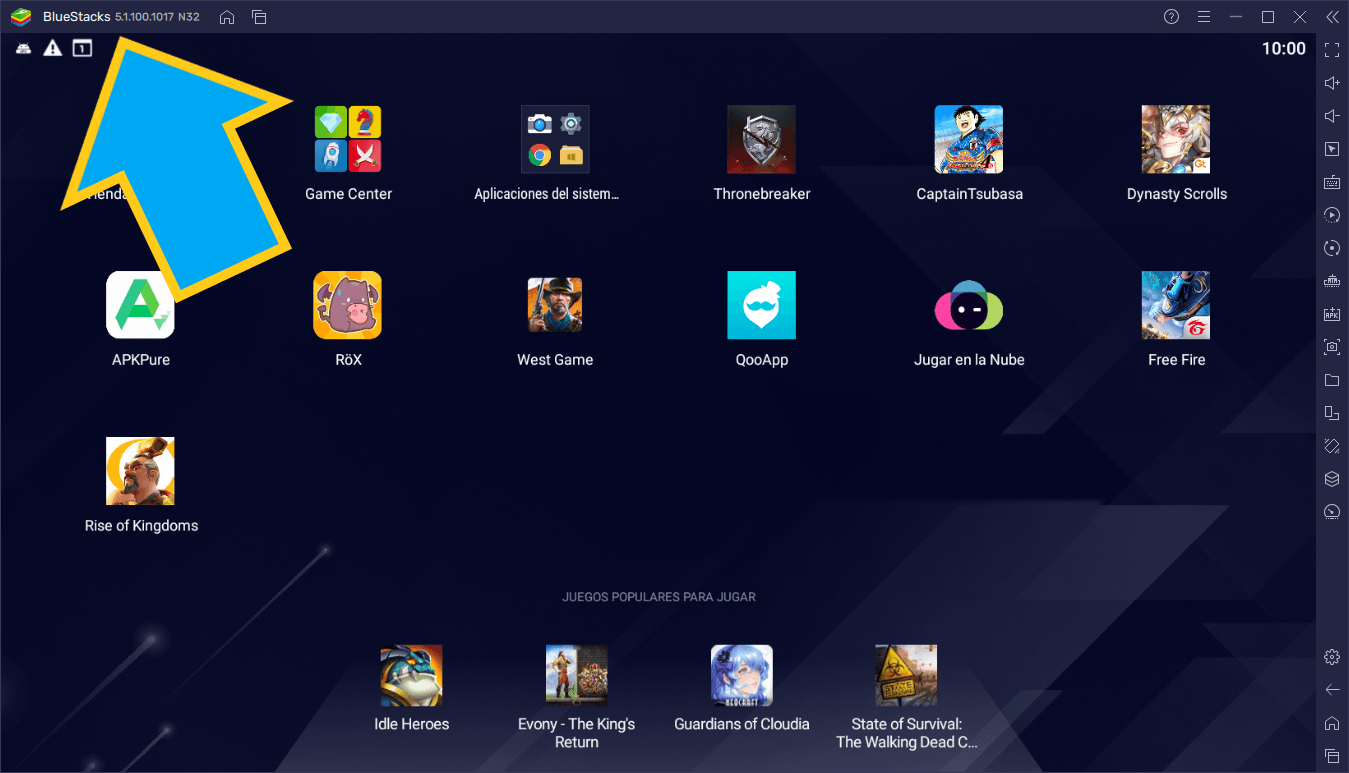Click the QooApp label text

pos(762,360)
